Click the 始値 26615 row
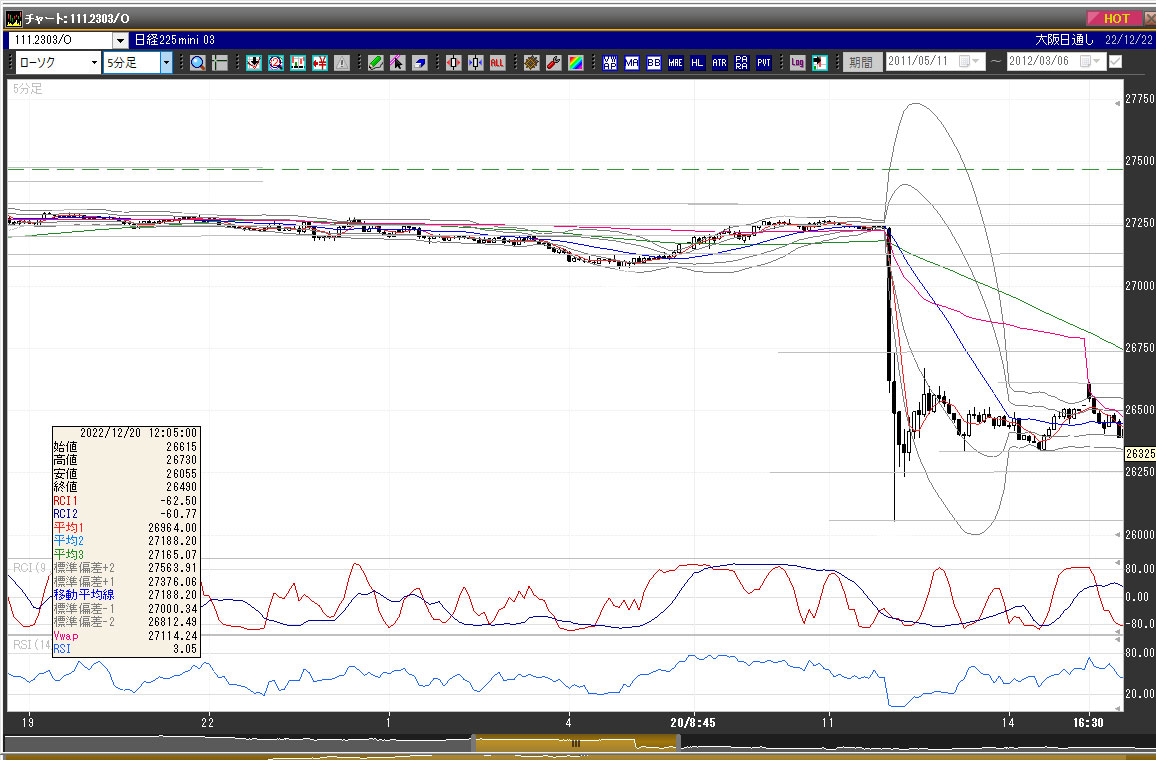This screenshot has height=760, width=1156. coord(125,447)
